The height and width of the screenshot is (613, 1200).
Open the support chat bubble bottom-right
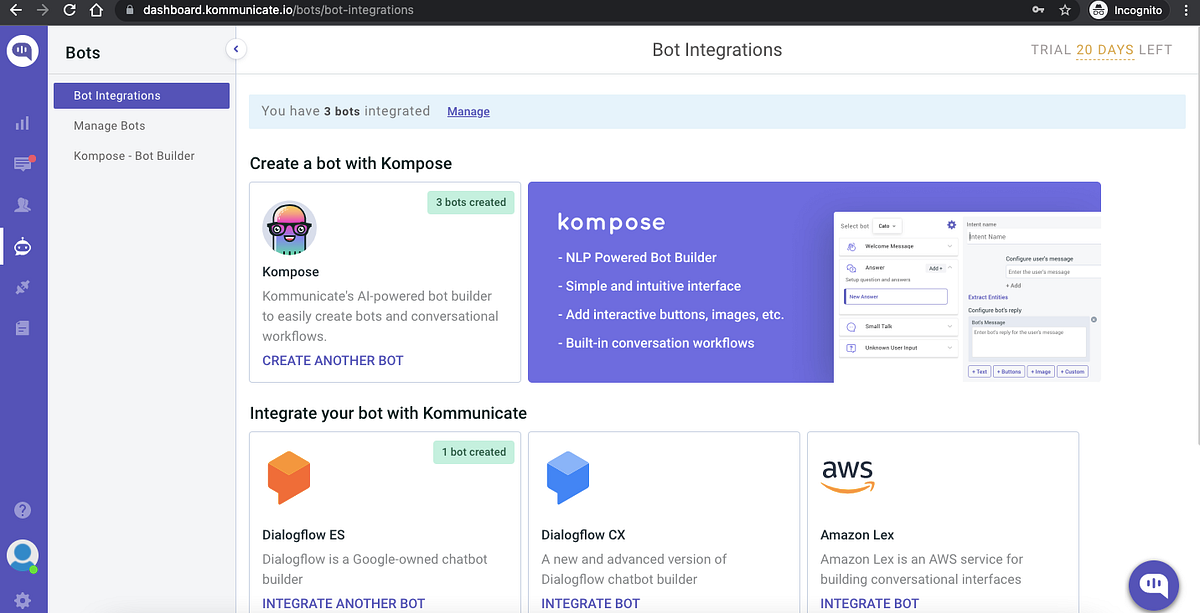(x=1153, y=585)
